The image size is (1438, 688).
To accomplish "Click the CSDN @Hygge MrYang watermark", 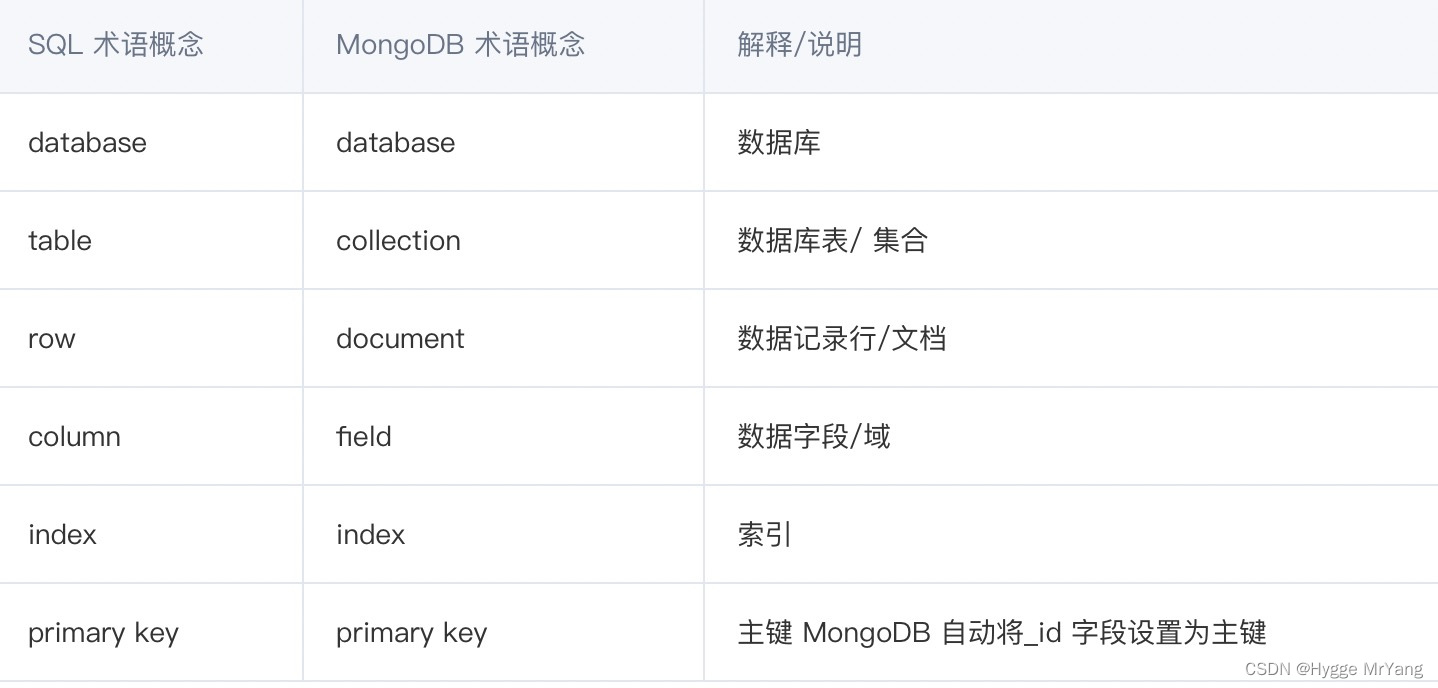I will 1334,669.
